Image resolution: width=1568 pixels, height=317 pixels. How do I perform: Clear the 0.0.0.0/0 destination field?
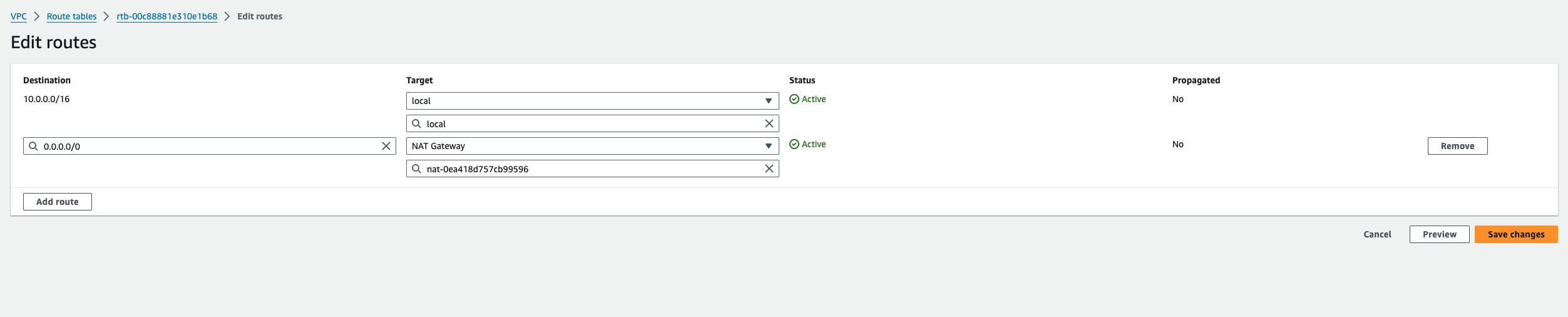pos(386,146)
